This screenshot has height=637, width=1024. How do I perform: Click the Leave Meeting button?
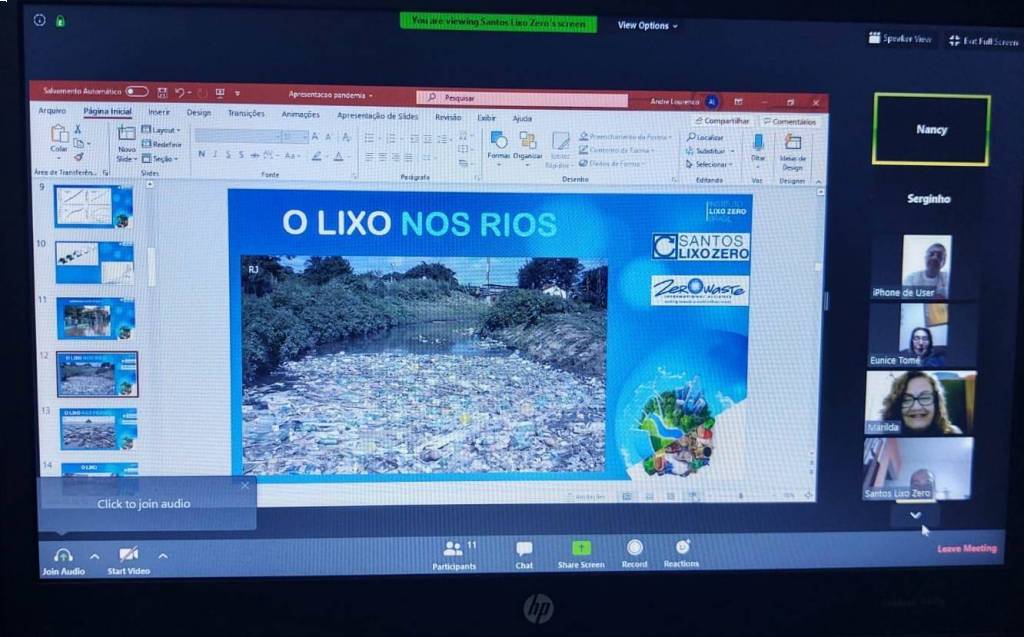[966, 548]
